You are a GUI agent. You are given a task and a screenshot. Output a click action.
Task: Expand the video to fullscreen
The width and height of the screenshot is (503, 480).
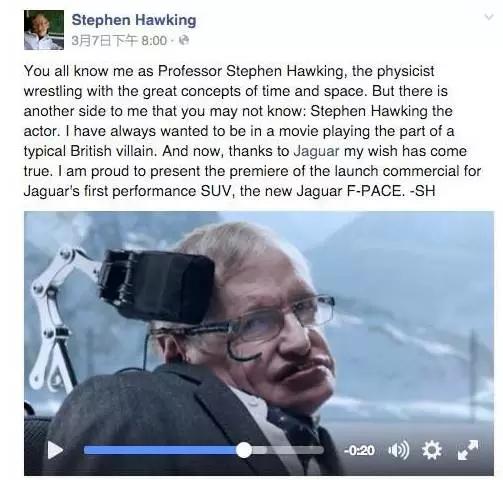tap(468, 450)
